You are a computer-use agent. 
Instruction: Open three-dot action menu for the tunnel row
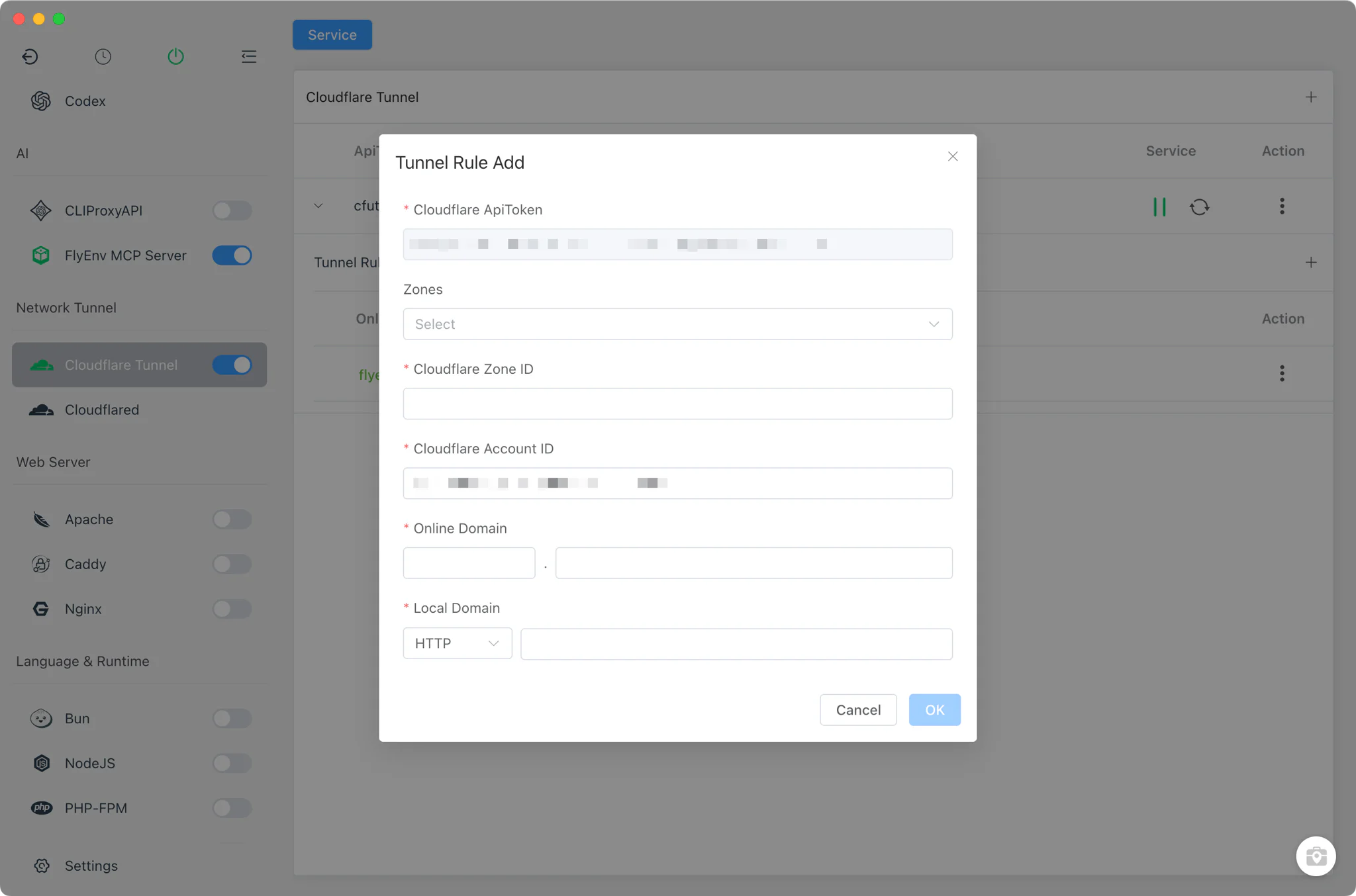click(x=1283, y=206)
